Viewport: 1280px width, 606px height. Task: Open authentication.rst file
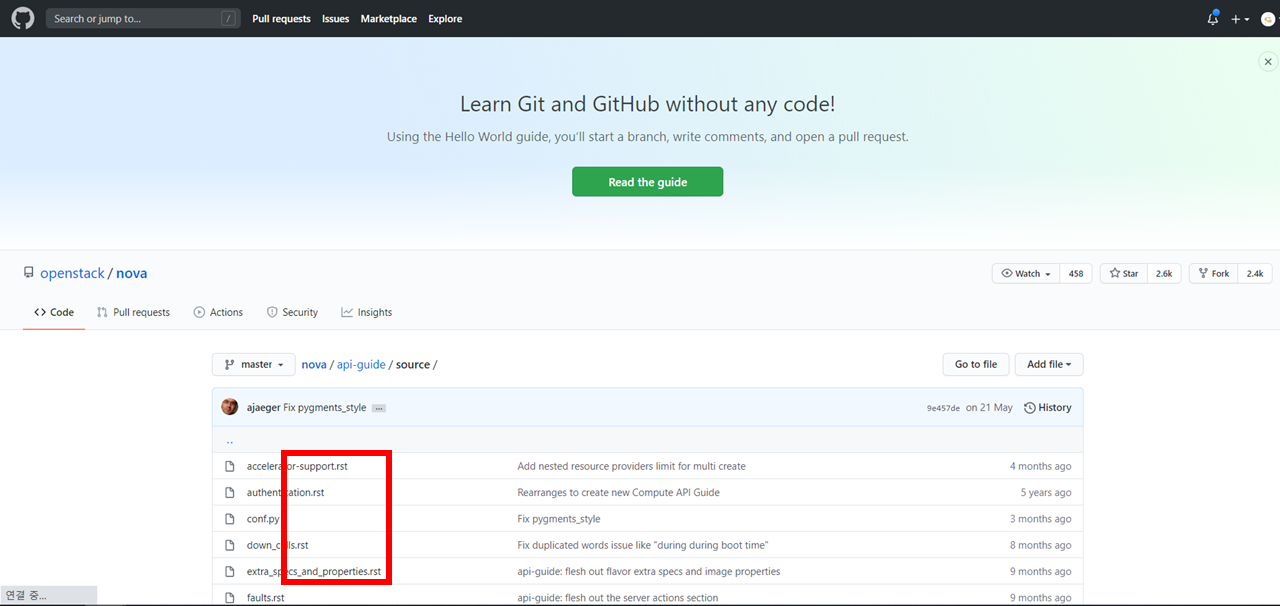(x=285, y=492)
